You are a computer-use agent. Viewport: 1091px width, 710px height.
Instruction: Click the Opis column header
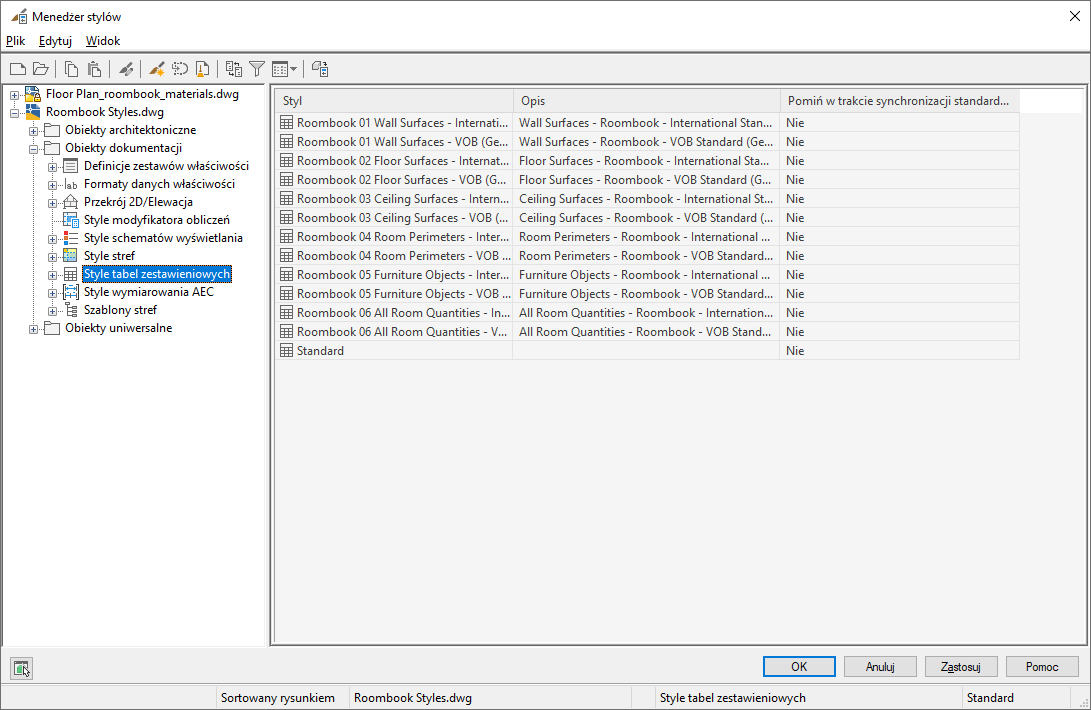[x=646, y=101]
